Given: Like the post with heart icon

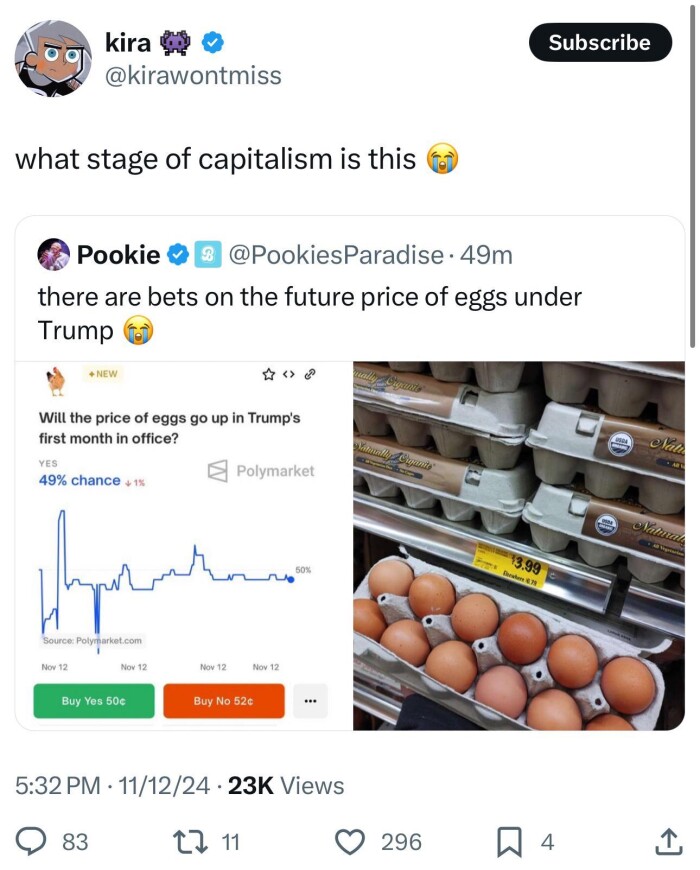Looking at the screenshot, I should click(x=349, y=842).
